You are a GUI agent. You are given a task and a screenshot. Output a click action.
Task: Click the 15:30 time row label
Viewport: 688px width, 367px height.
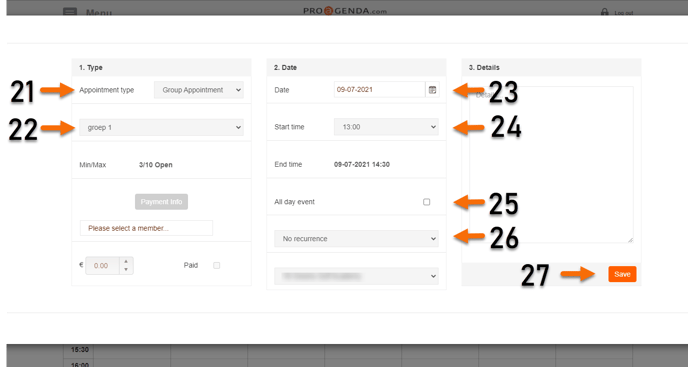(x=80, y=350)
